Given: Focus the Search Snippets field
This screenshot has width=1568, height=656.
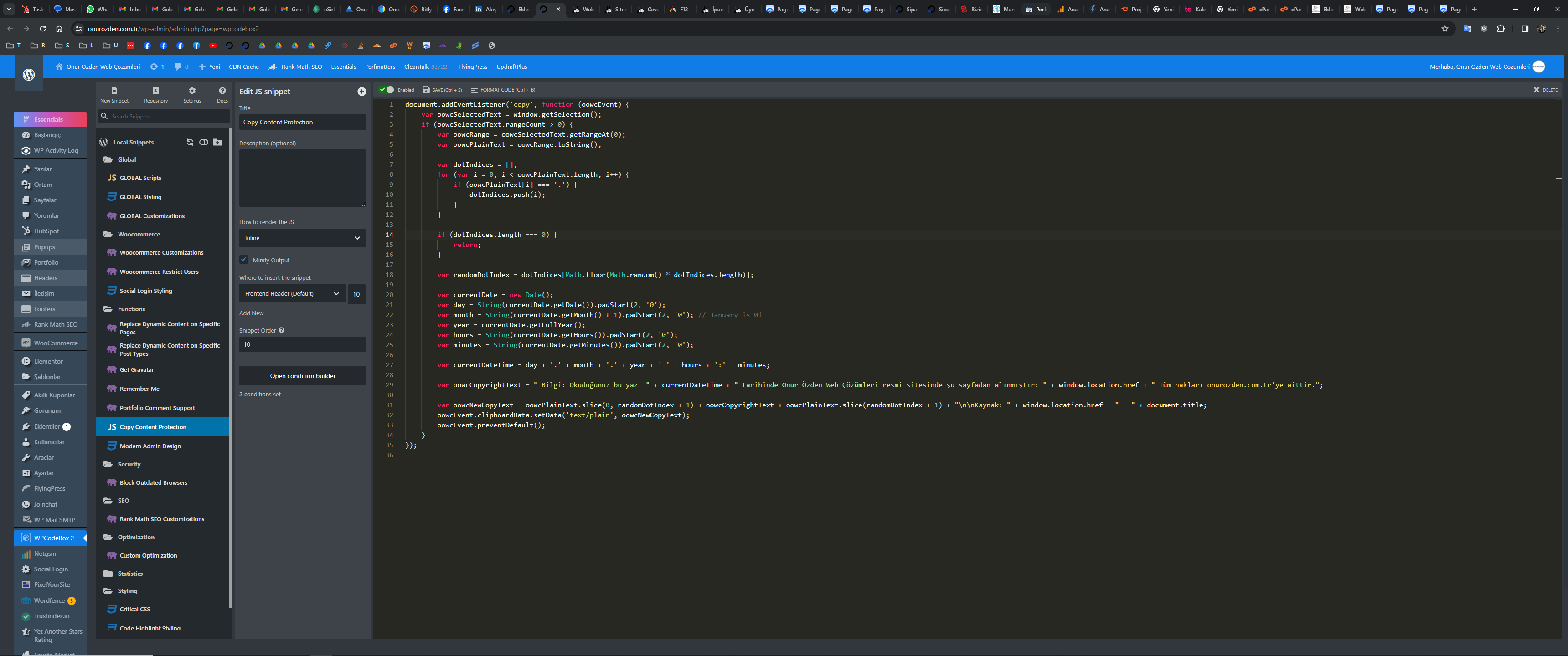Looking at the screenshot, I should pyautogui.click(x=164, y=116).
